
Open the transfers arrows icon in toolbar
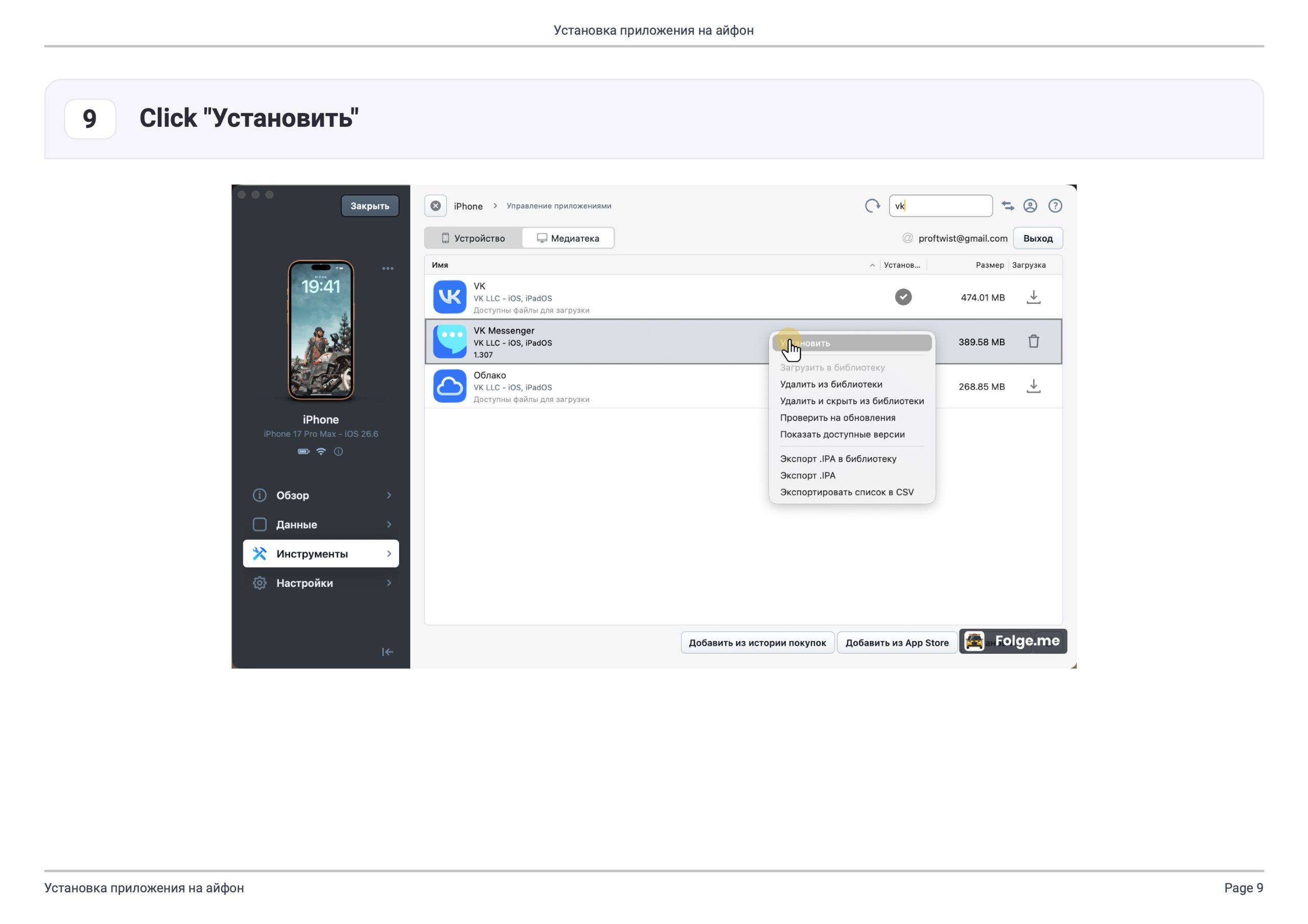click(x=1008, y=206)
